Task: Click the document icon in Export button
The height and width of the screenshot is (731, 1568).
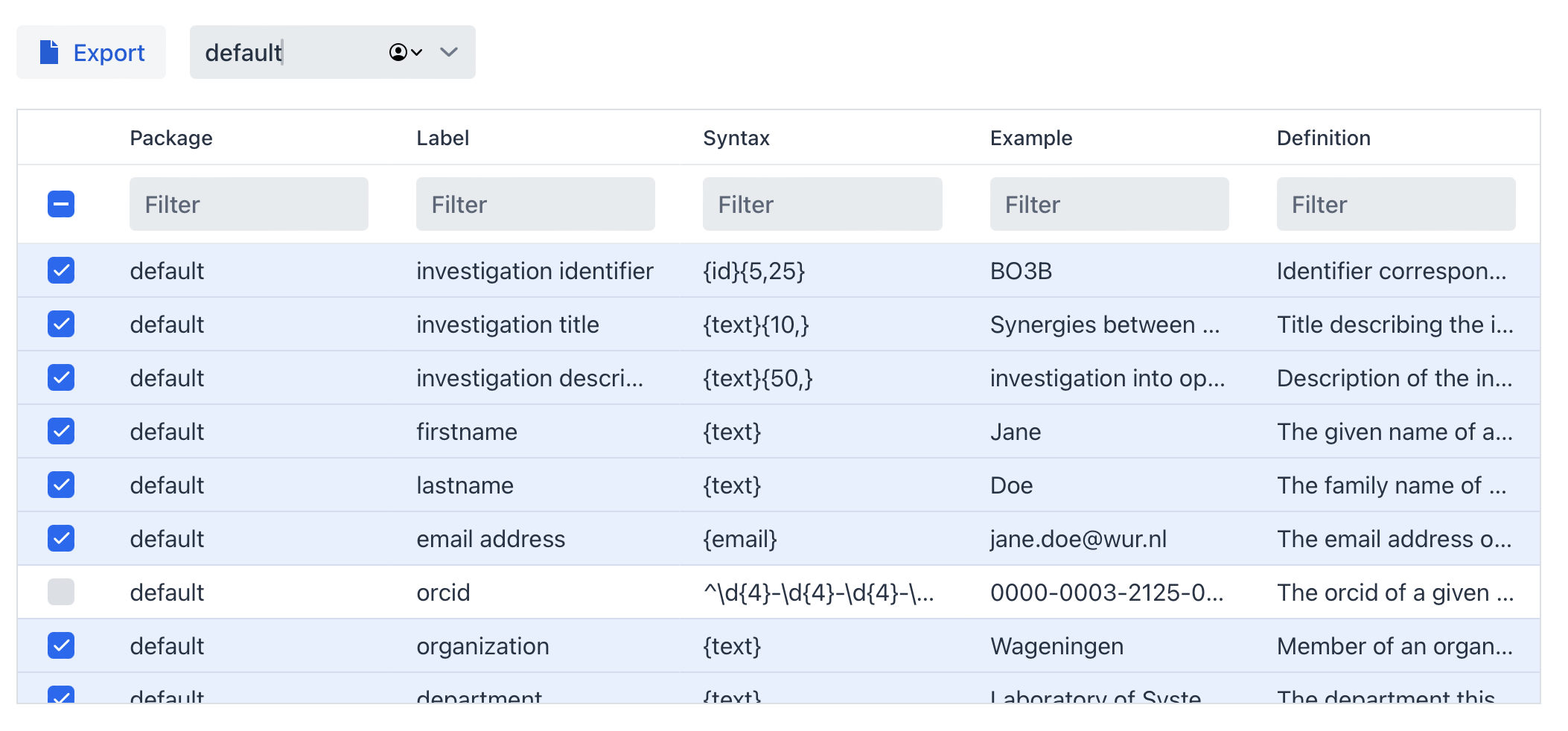Action: pyautogui.click(x=49, y=52)
